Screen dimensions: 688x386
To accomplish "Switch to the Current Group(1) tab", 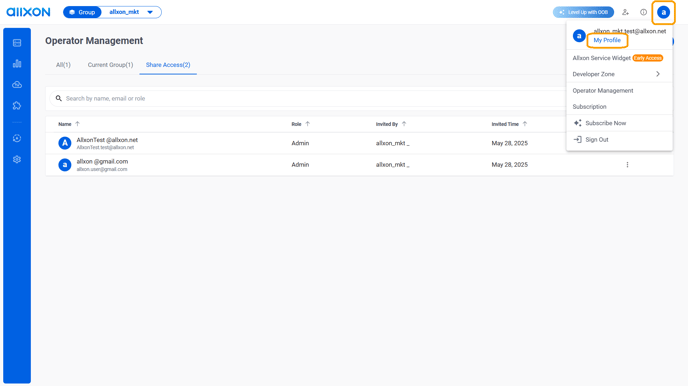I will [x=110, y=65].
